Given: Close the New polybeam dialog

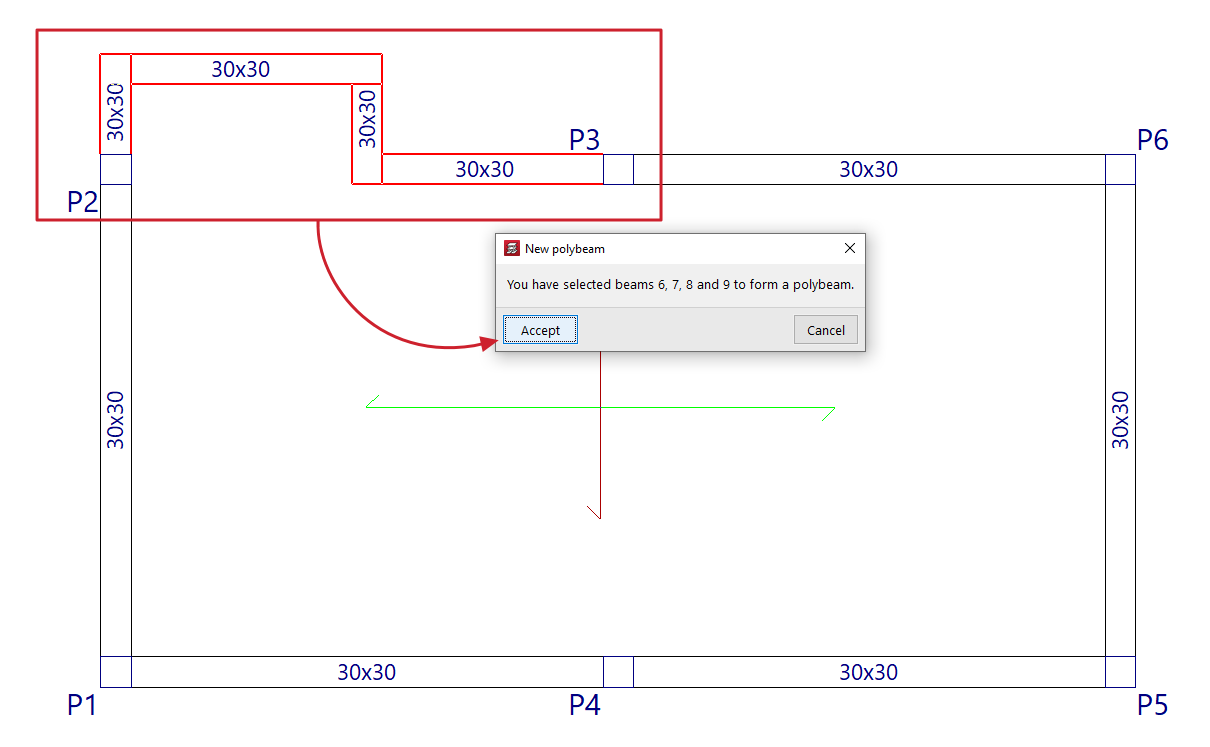Looking at the screenshot, I should click(850, 248).
